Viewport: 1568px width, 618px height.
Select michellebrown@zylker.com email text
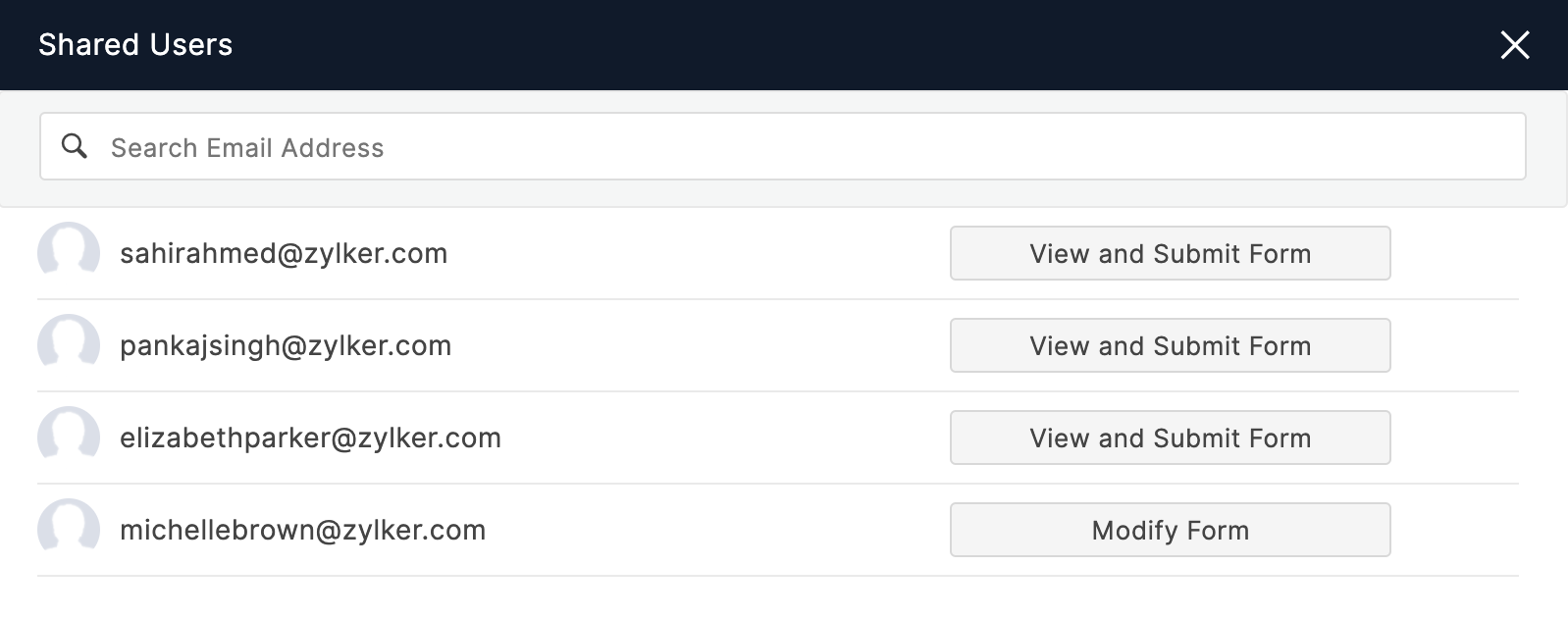click(x=302, y=530)
